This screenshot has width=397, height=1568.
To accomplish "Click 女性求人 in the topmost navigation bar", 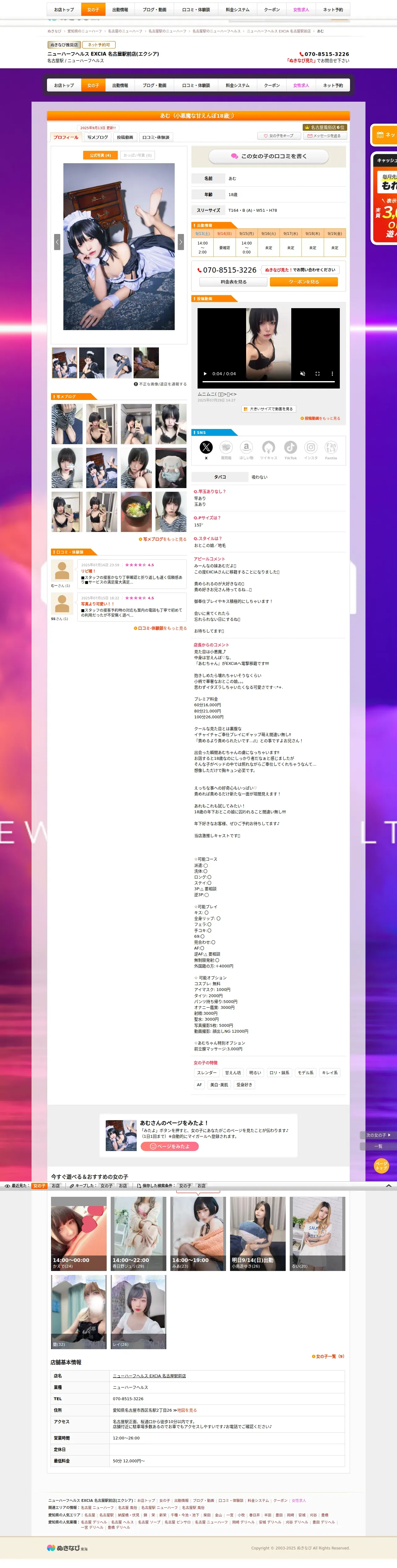I will [301, 10].
